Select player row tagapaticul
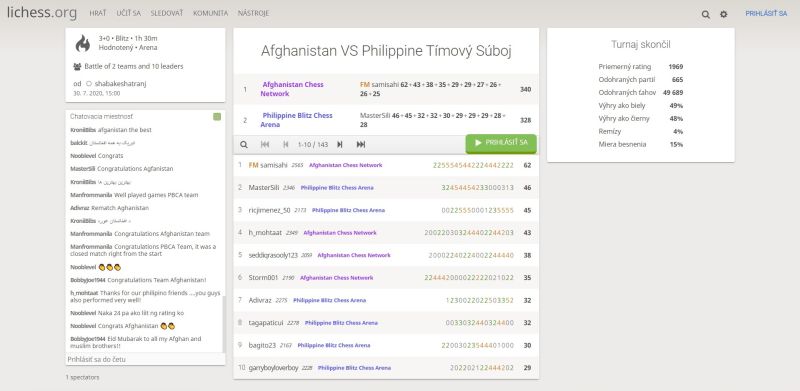The height and width of the screenshot is (391, 800). (x=386, y=323)
